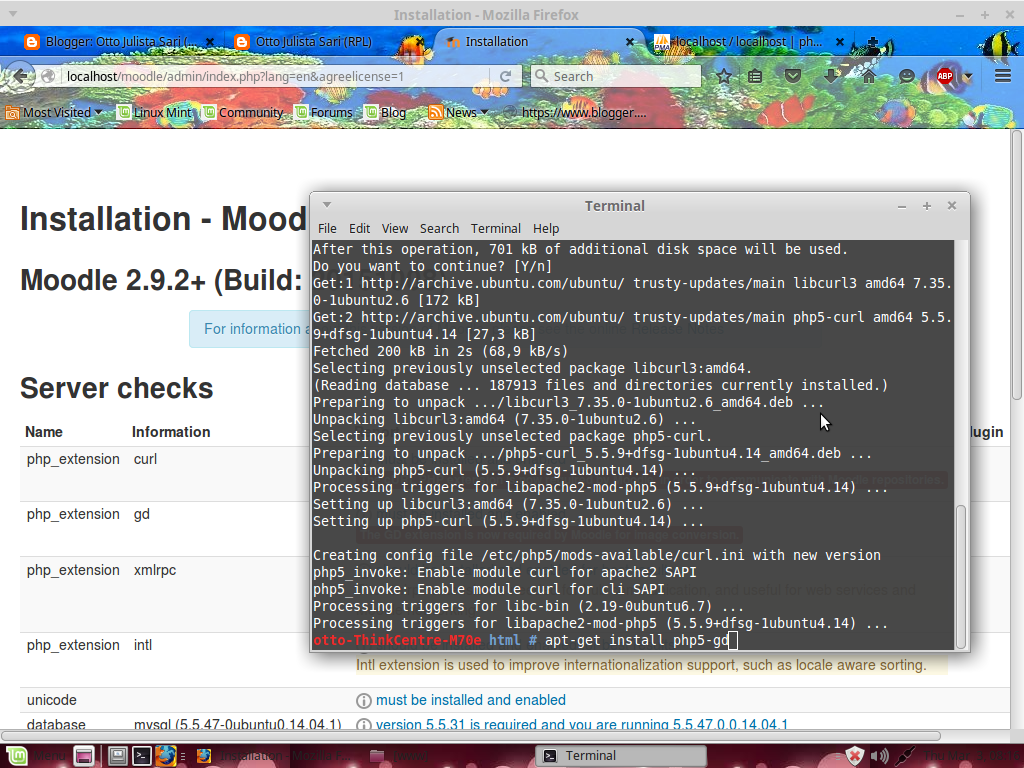Open the Terminal menu in Terminal menubar
Viewport: 1024px width, 768px height.
click(496, 229)
